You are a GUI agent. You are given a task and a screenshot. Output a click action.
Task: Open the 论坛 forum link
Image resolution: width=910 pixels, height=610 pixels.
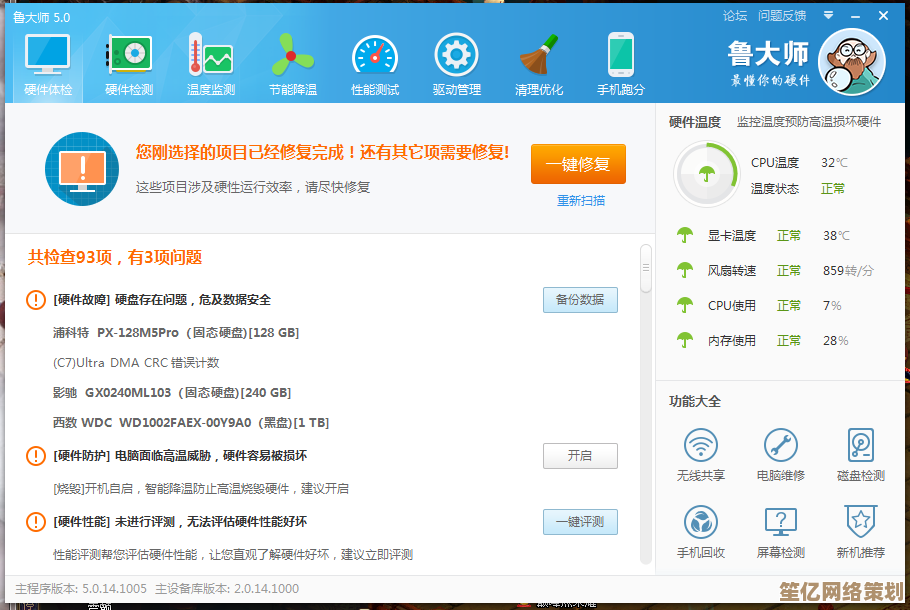point(735,16)
